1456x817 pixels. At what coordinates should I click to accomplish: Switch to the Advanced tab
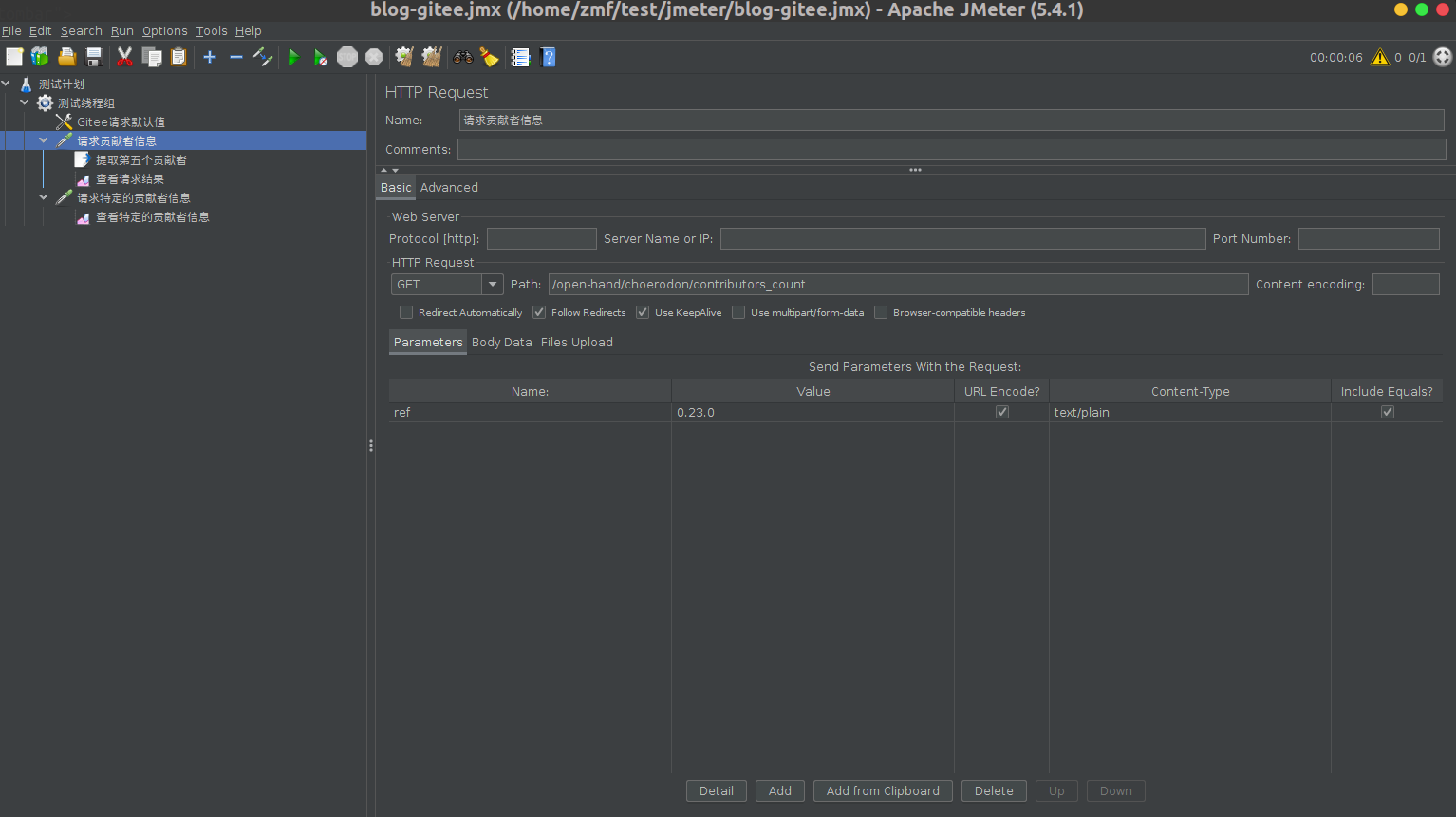(x=449, y=188)
